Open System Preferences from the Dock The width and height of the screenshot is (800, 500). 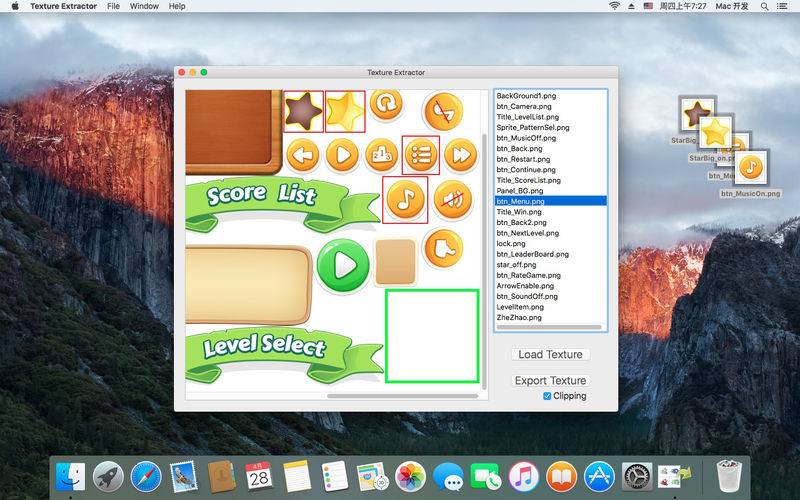(x=637, y=477)
